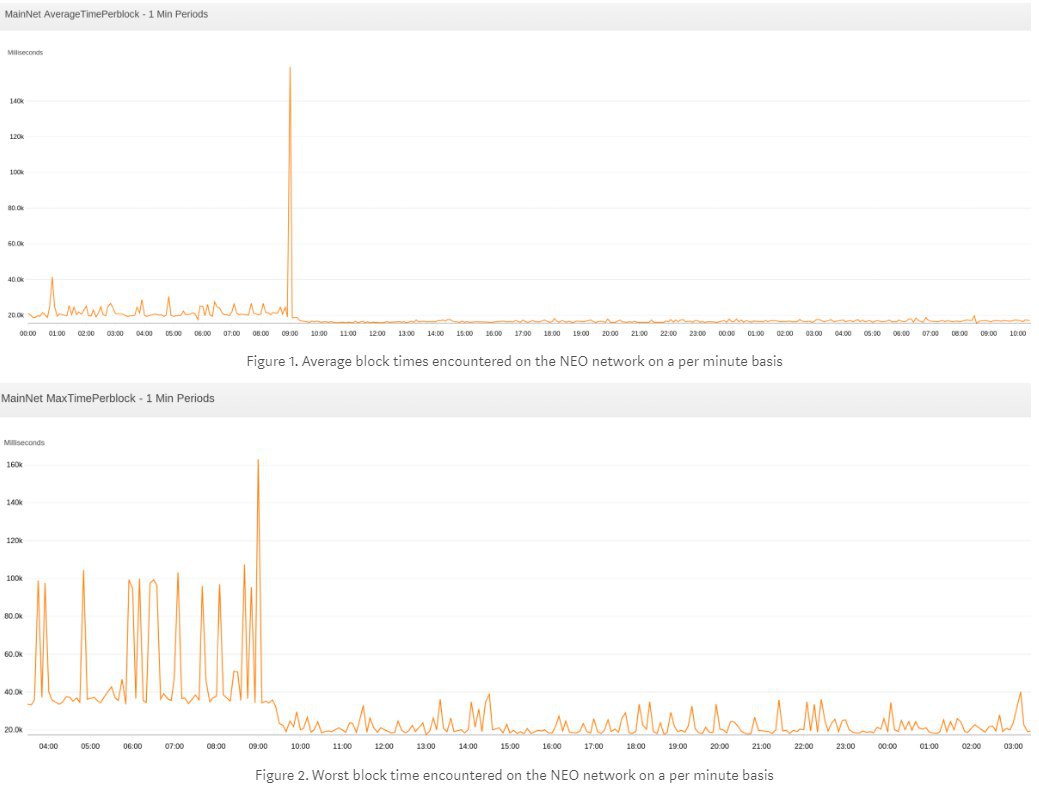Click the 00:00 label at the top chart start
This screenshot has width=1039, height=795.
(28, 333)
